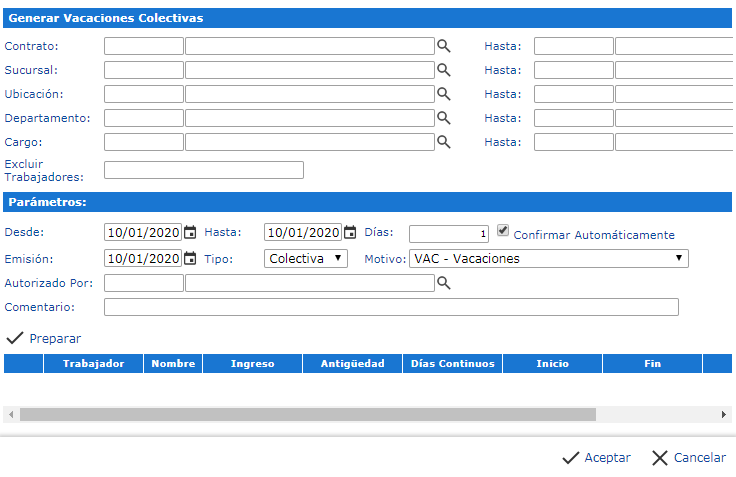
Task: Click the Trabajador column header
Action: 93,364
